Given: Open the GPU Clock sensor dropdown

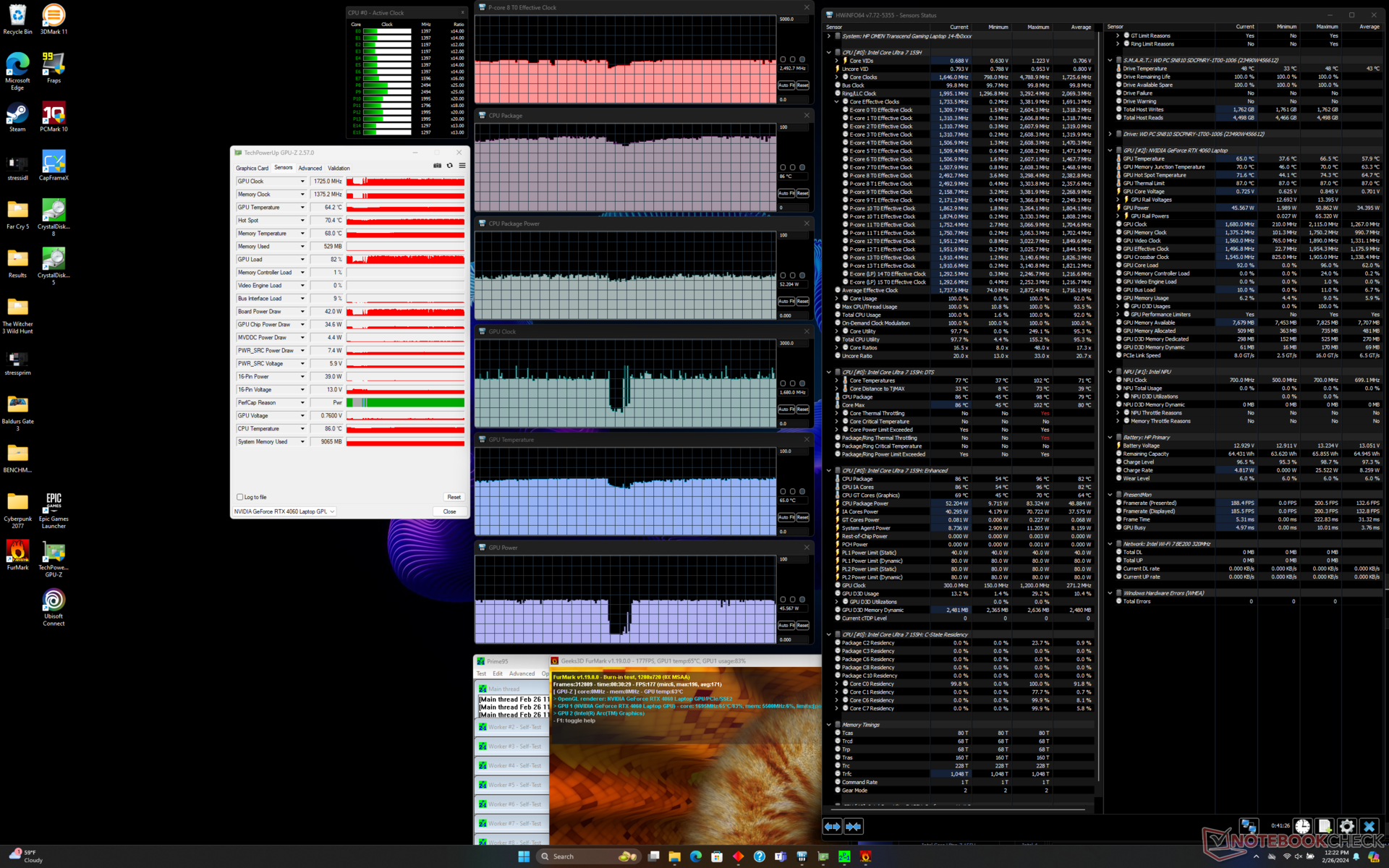Looking at the screenshot, I should [302, 182].
